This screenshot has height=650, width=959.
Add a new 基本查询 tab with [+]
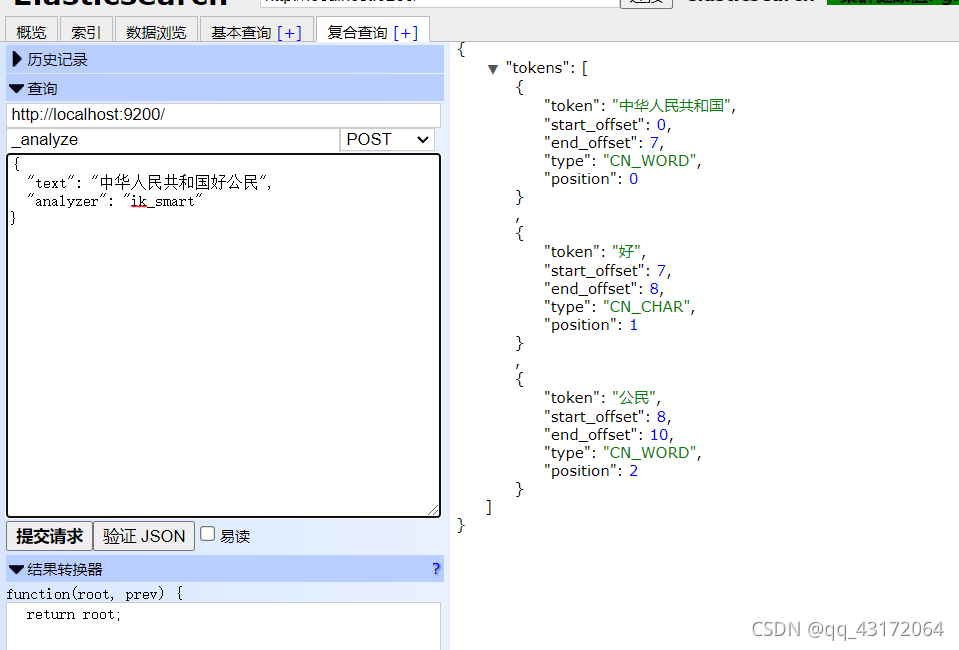(289, 32)
